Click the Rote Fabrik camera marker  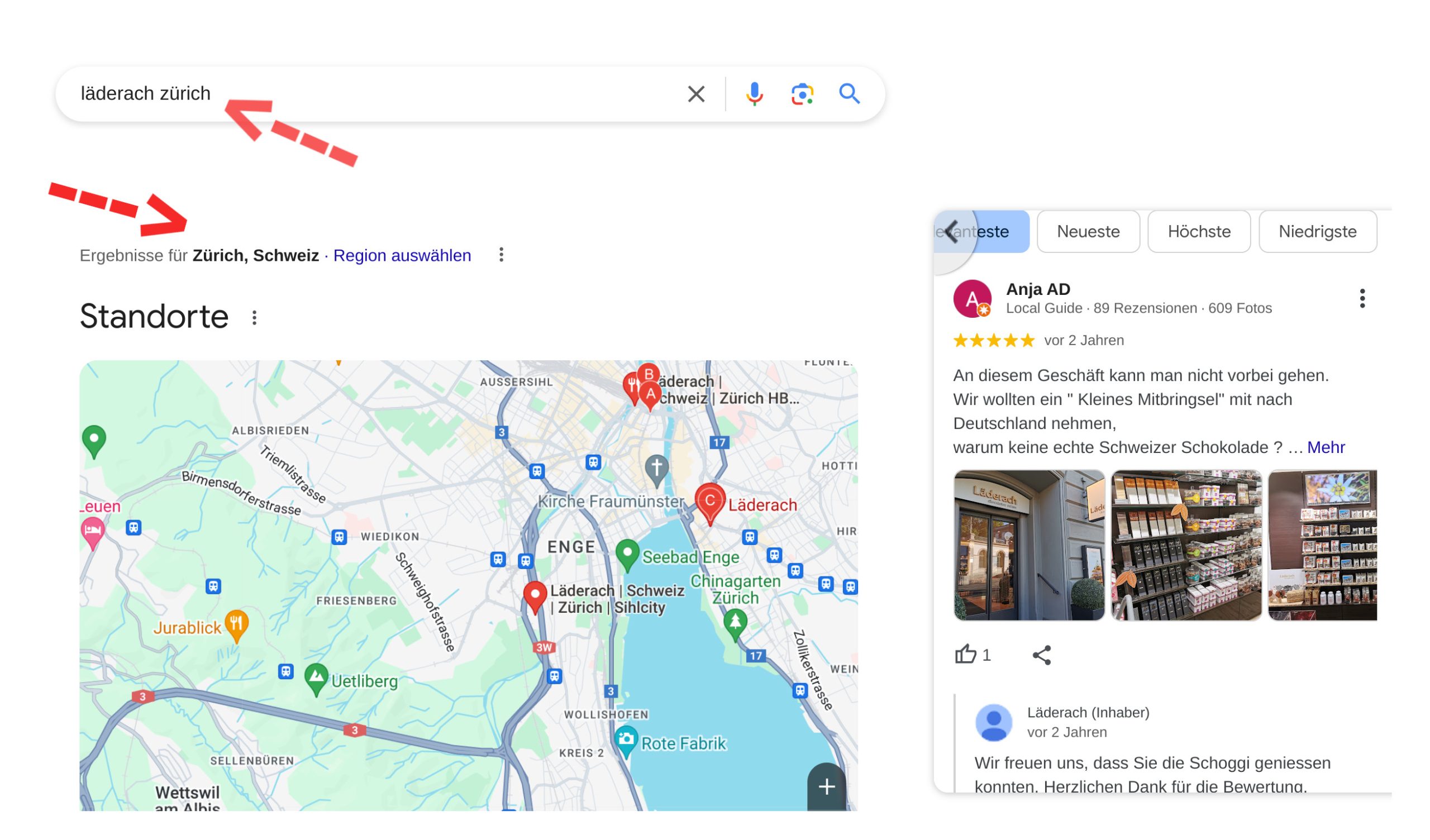626,741
